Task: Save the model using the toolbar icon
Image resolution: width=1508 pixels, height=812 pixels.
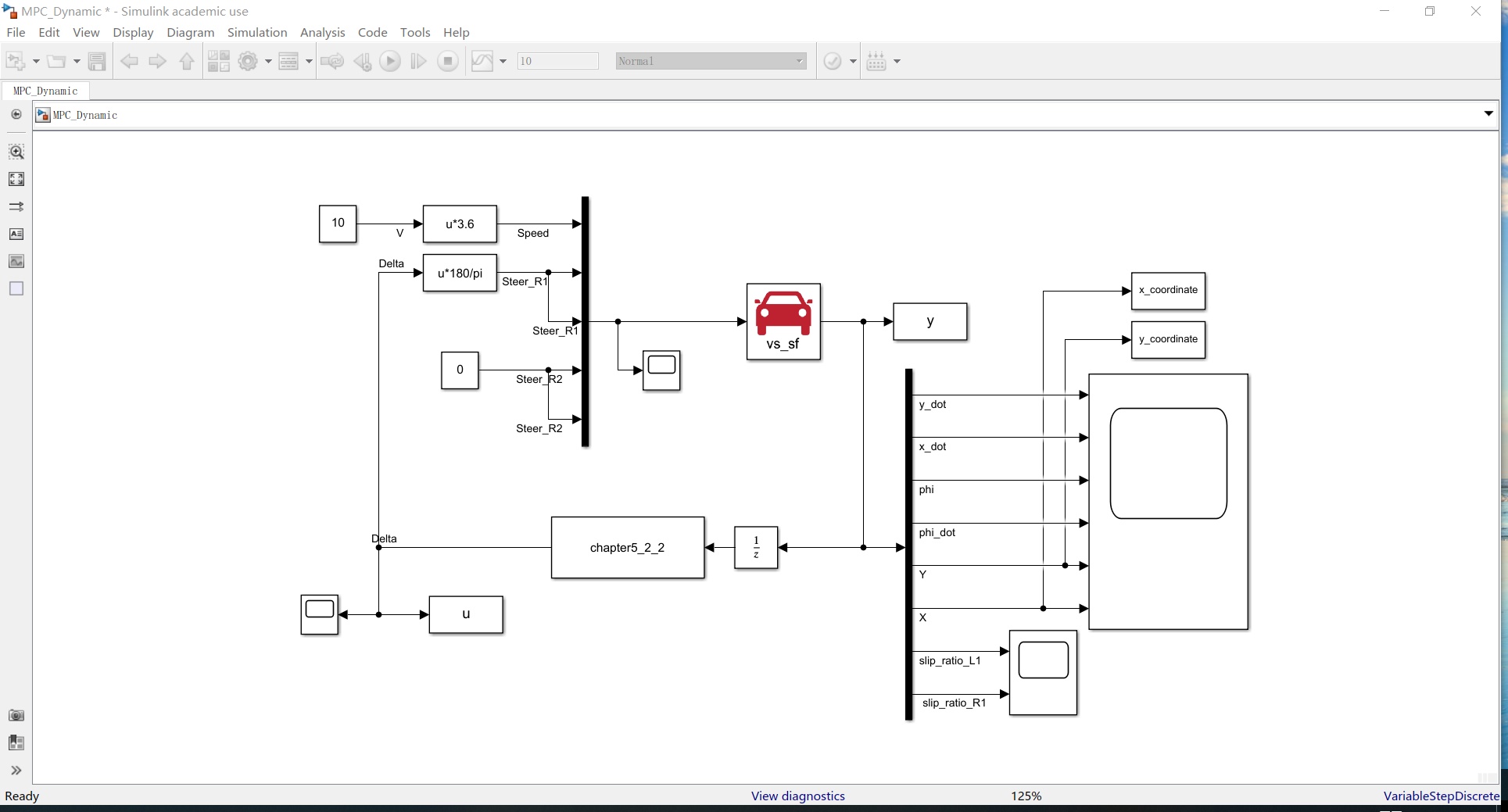Action: coord(97,61)
